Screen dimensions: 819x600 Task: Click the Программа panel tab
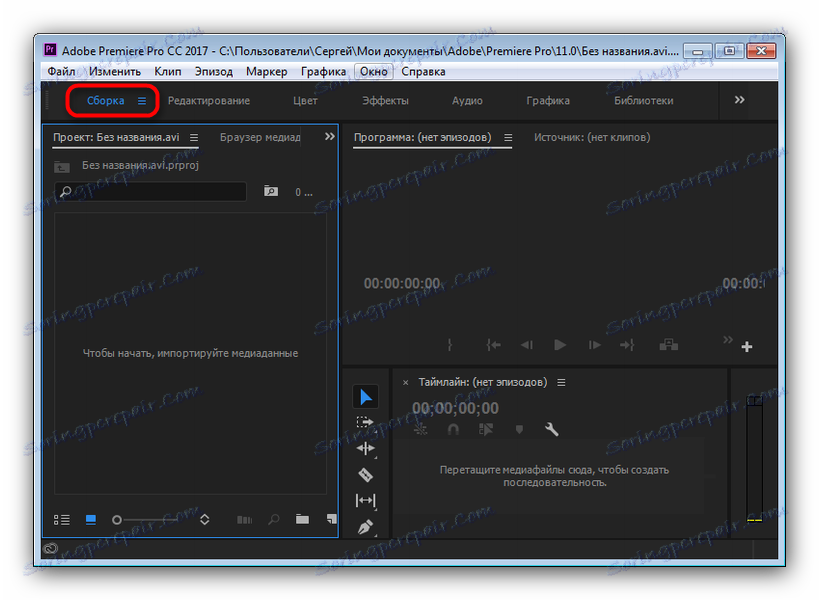point(422,137)
